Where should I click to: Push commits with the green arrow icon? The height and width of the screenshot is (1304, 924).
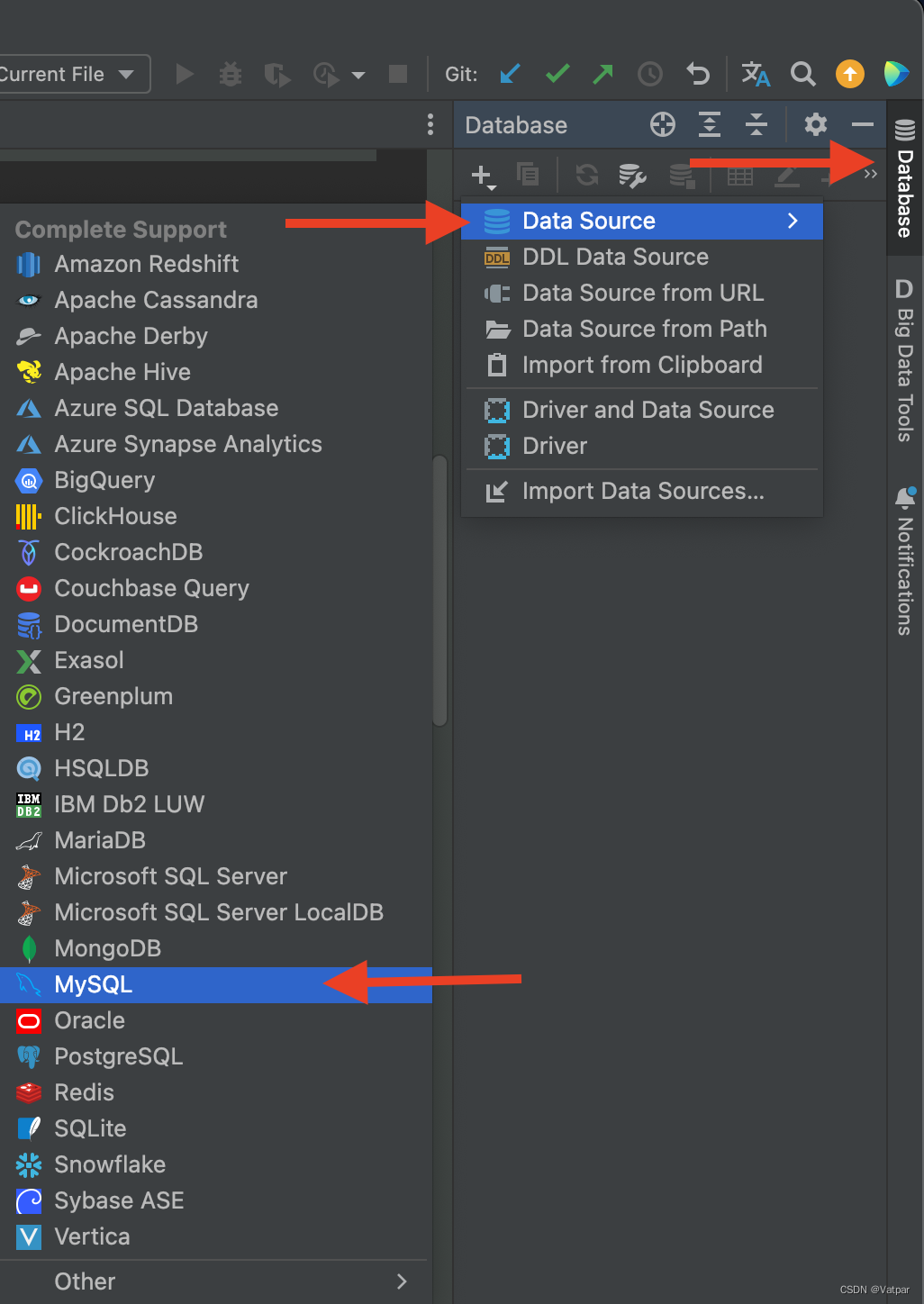pos(602,74)
